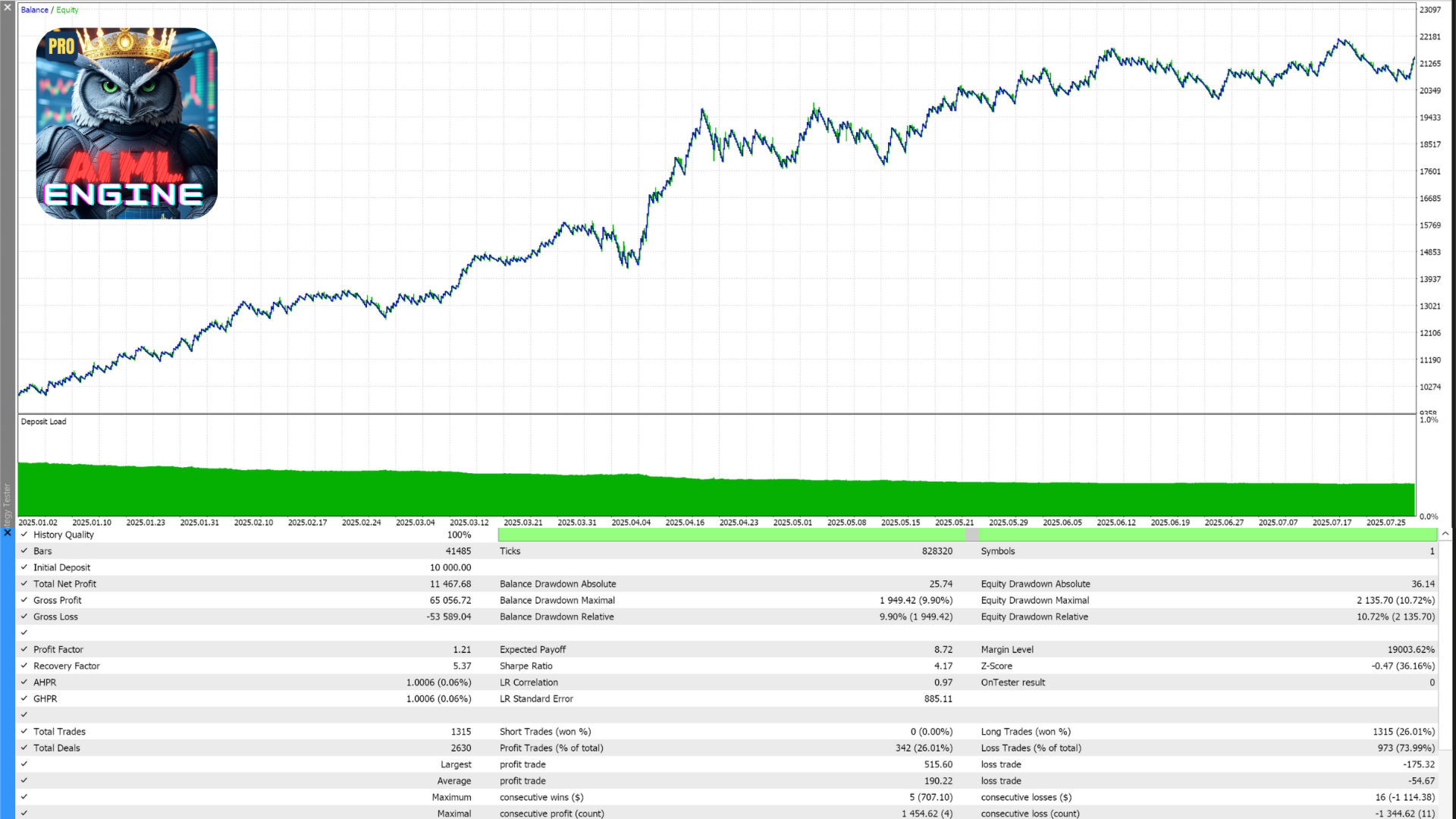Toggle the checkmark next to Profit Factor

[24, 649]
